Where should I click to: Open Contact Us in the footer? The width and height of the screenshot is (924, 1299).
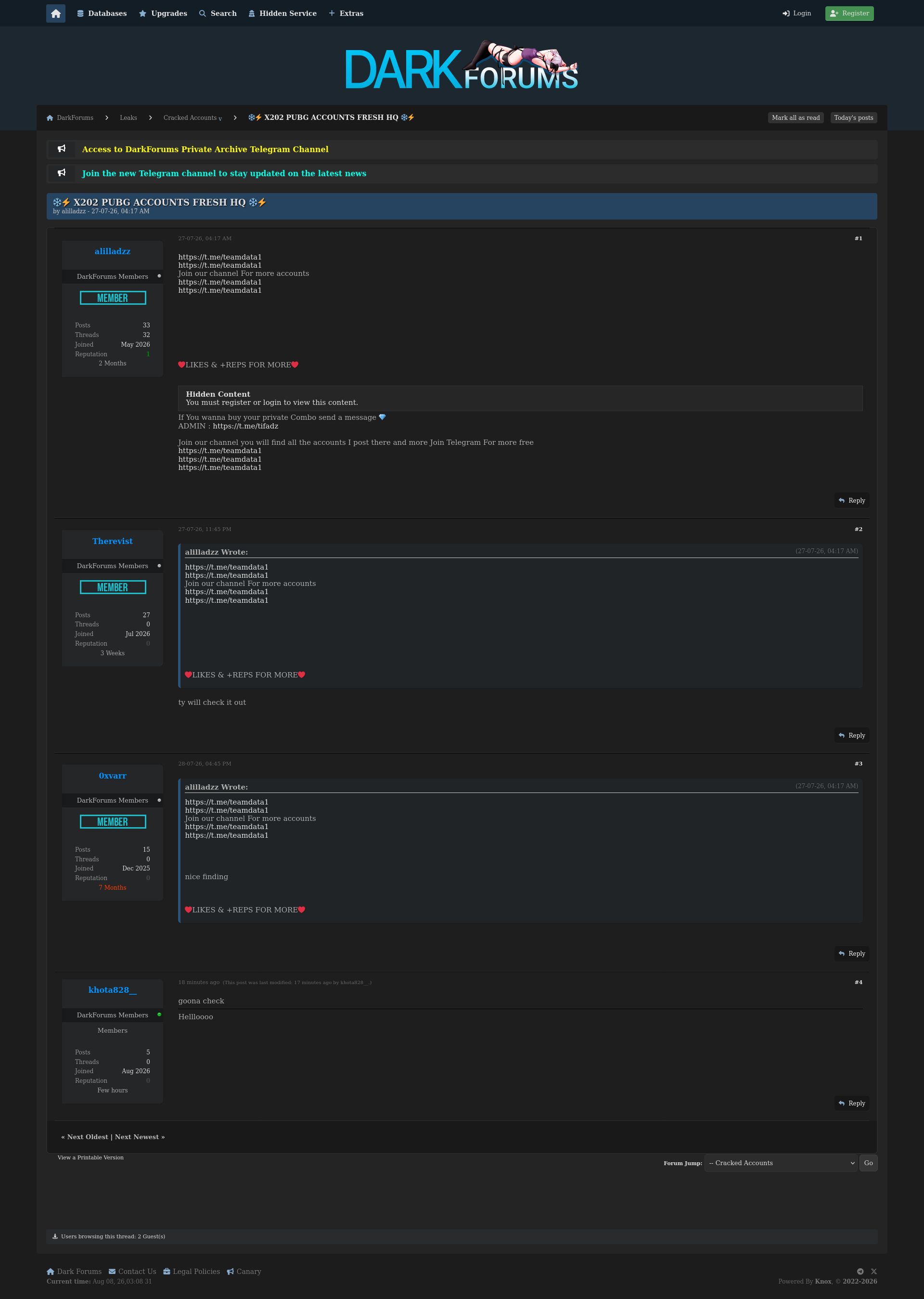click(132, 1272)
